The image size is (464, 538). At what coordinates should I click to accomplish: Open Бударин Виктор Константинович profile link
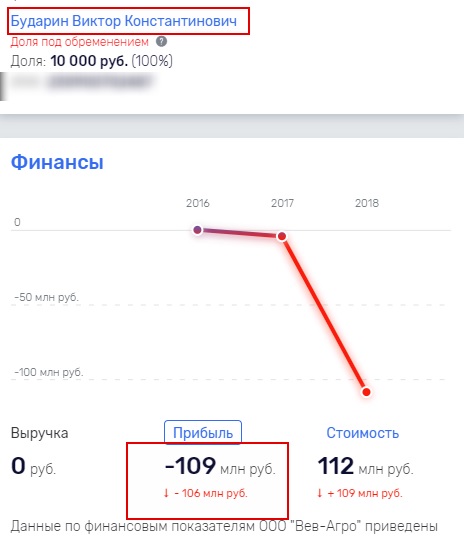(124, 21)
